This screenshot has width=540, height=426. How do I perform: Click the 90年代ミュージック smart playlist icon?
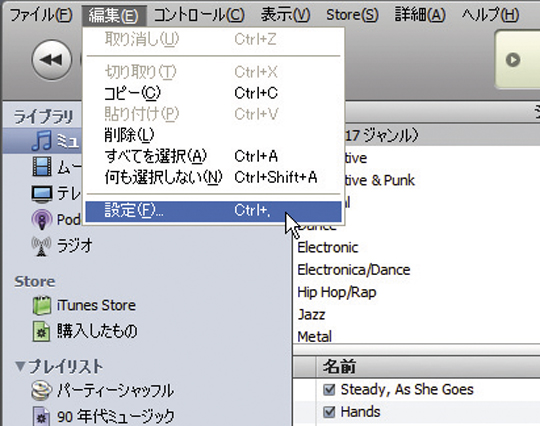tap(41, 416)
